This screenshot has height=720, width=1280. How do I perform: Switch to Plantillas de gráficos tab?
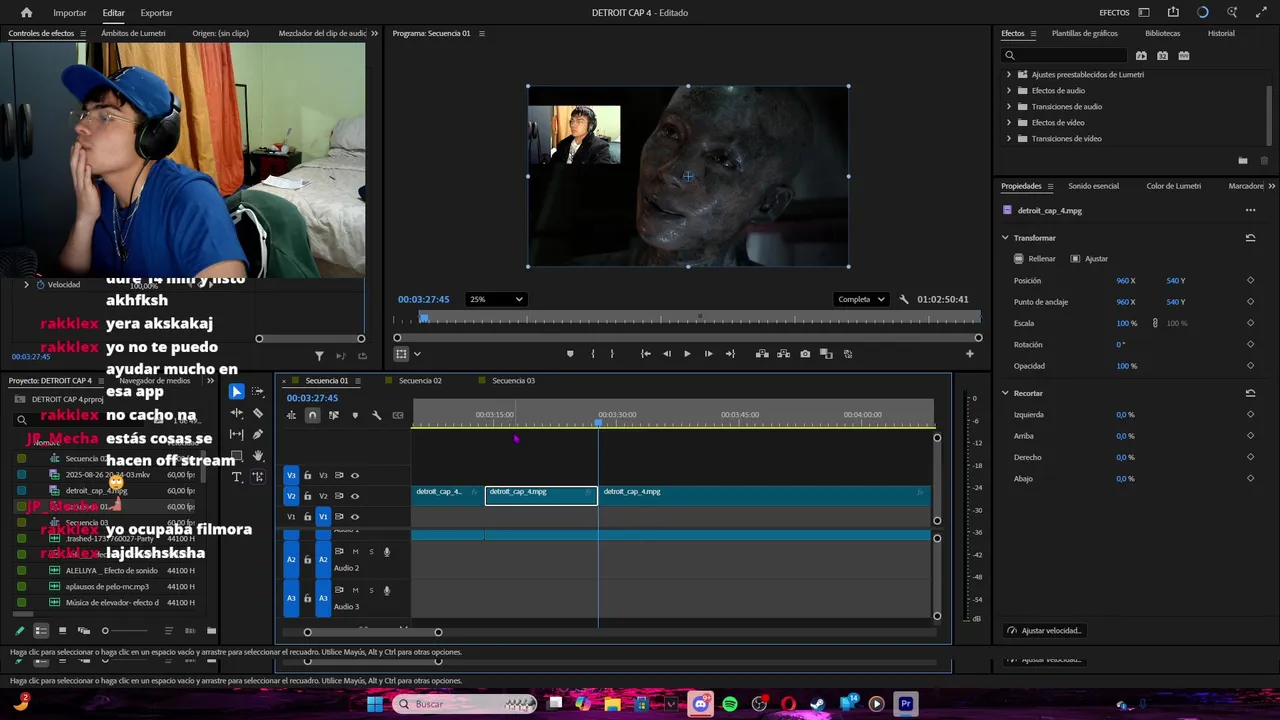click(1084, 33)
